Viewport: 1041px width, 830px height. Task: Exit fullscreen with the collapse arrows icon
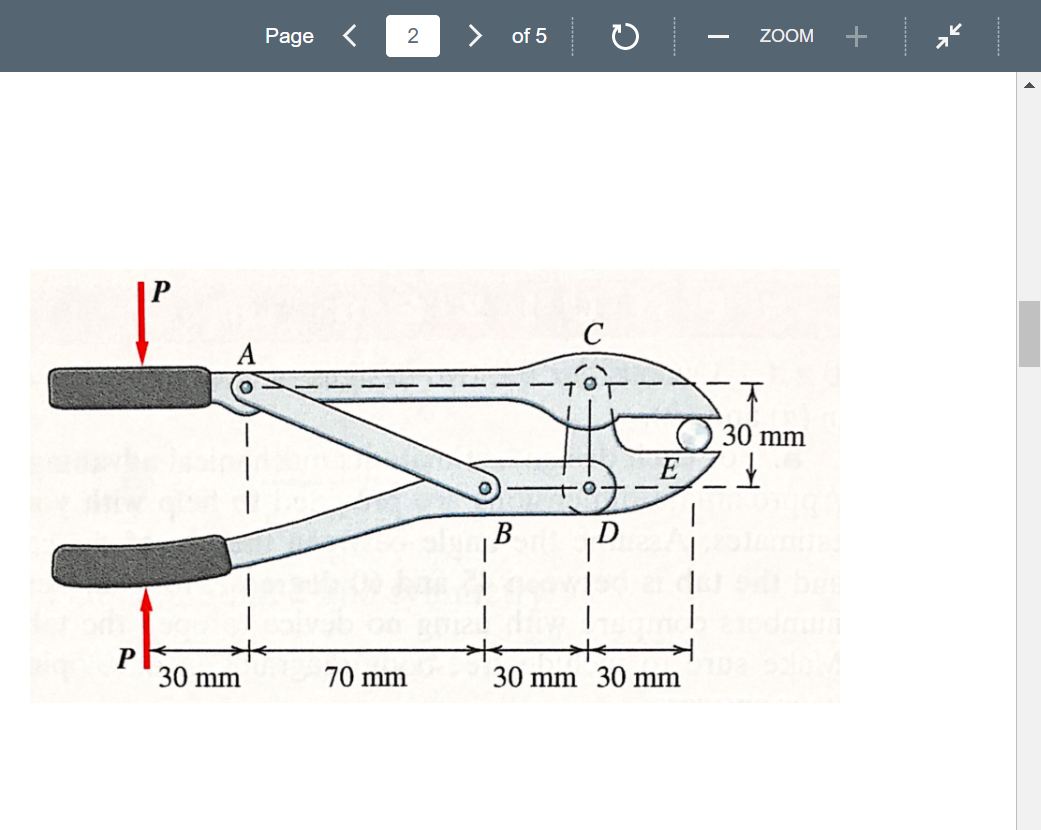pyautogui.click(x=949, y=36)
